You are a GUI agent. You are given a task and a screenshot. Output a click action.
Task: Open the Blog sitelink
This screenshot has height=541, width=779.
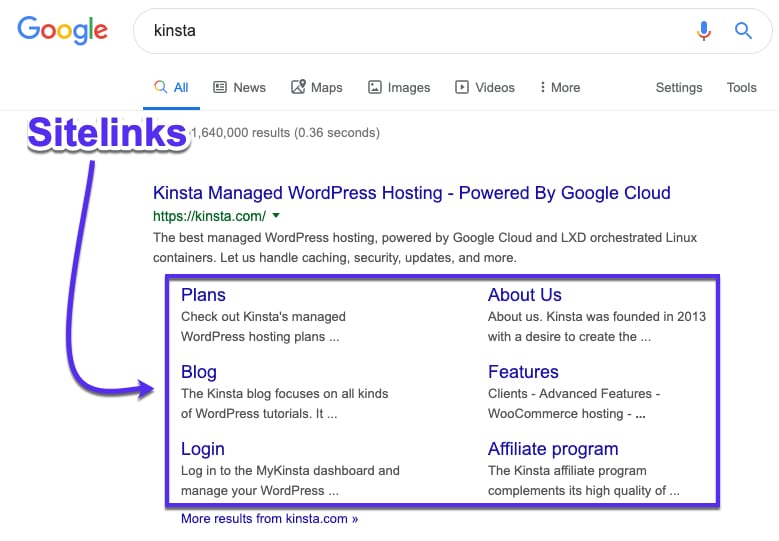tap(198, 372)
